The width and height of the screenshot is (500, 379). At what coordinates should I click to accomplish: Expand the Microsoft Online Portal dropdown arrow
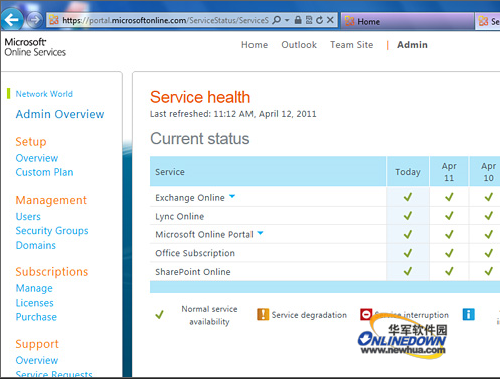260,233
